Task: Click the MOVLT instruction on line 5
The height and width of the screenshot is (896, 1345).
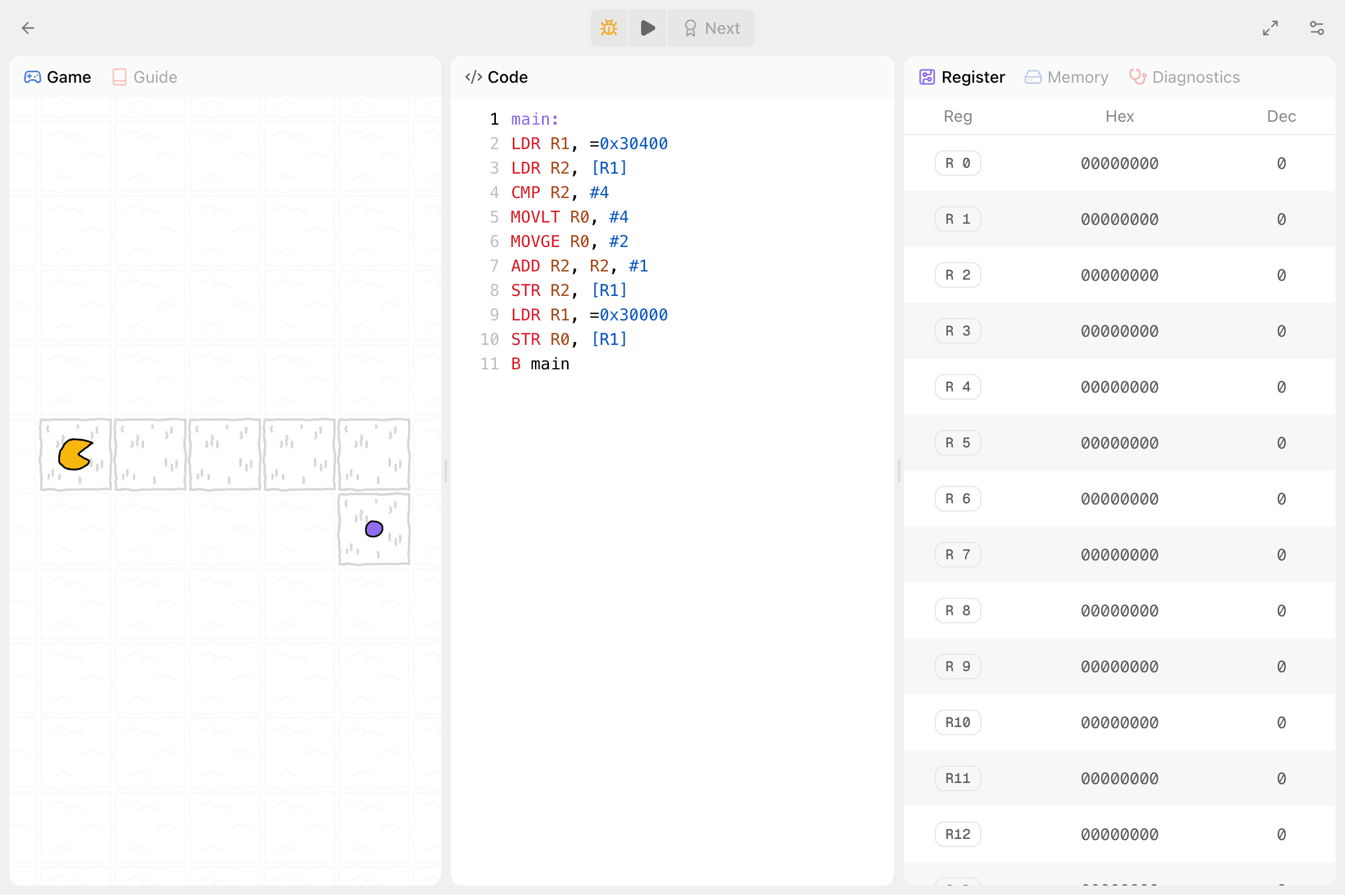Action: pyautogui.click(x=534, y=216)
